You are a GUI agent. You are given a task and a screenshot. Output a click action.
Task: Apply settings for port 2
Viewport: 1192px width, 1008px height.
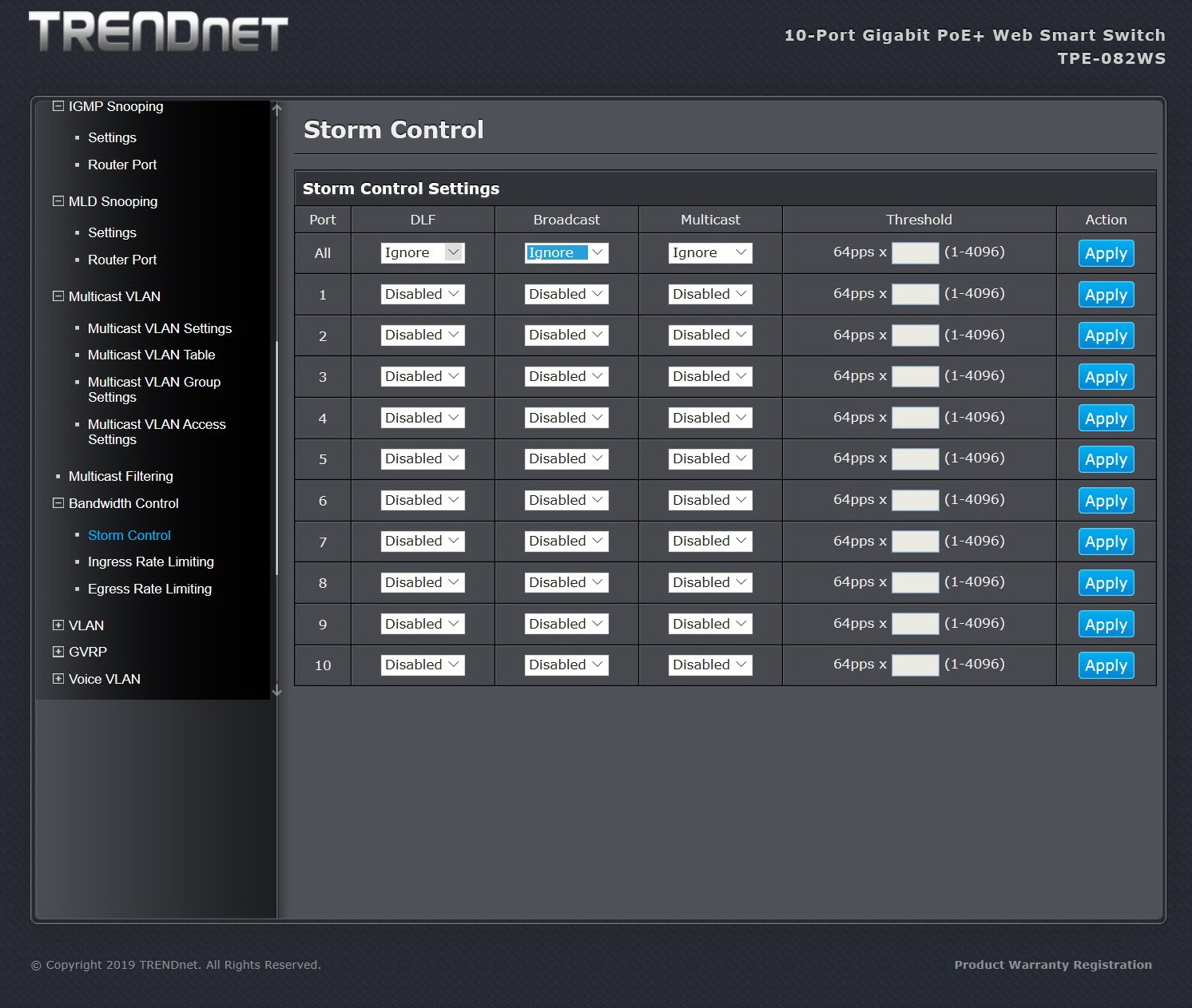click(x=1106, y=335)
